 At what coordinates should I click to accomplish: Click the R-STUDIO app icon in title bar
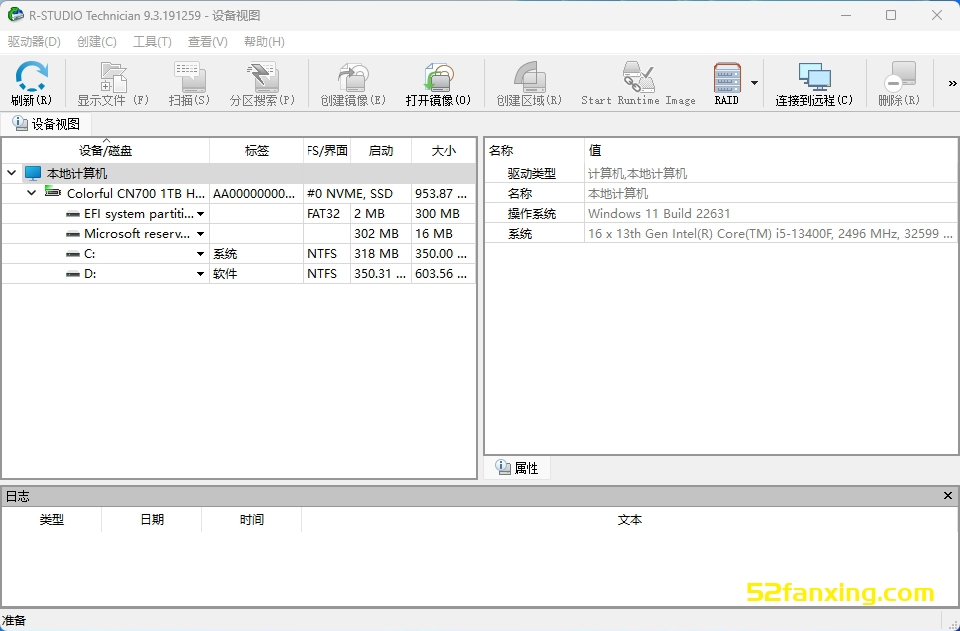(15, 15)
